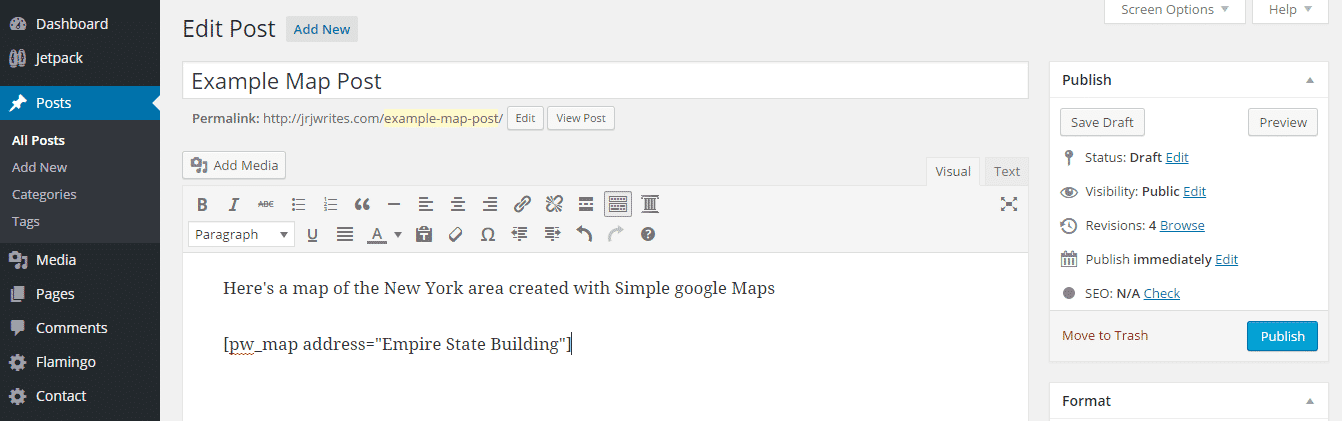Decrease the indent
Viewport: 1342px width, 421px height.
pyautogui.click(x=520, y=234)
